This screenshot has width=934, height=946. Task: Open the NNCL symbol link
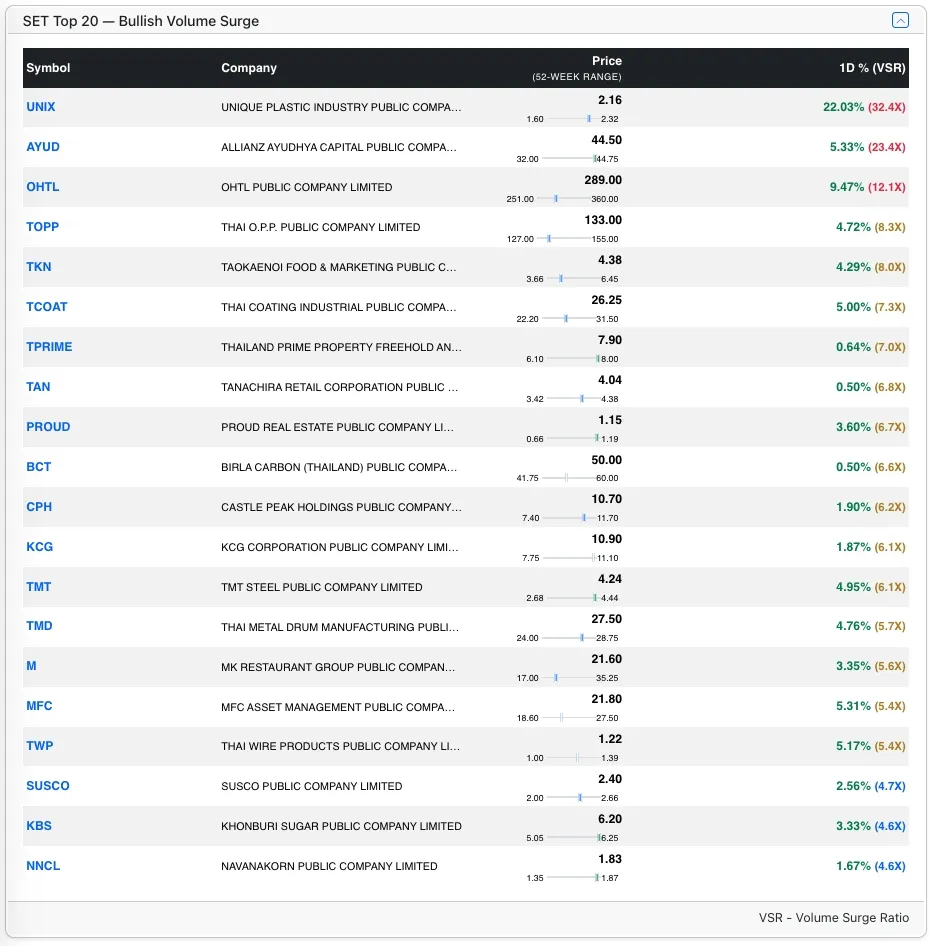tap(43, 866)
